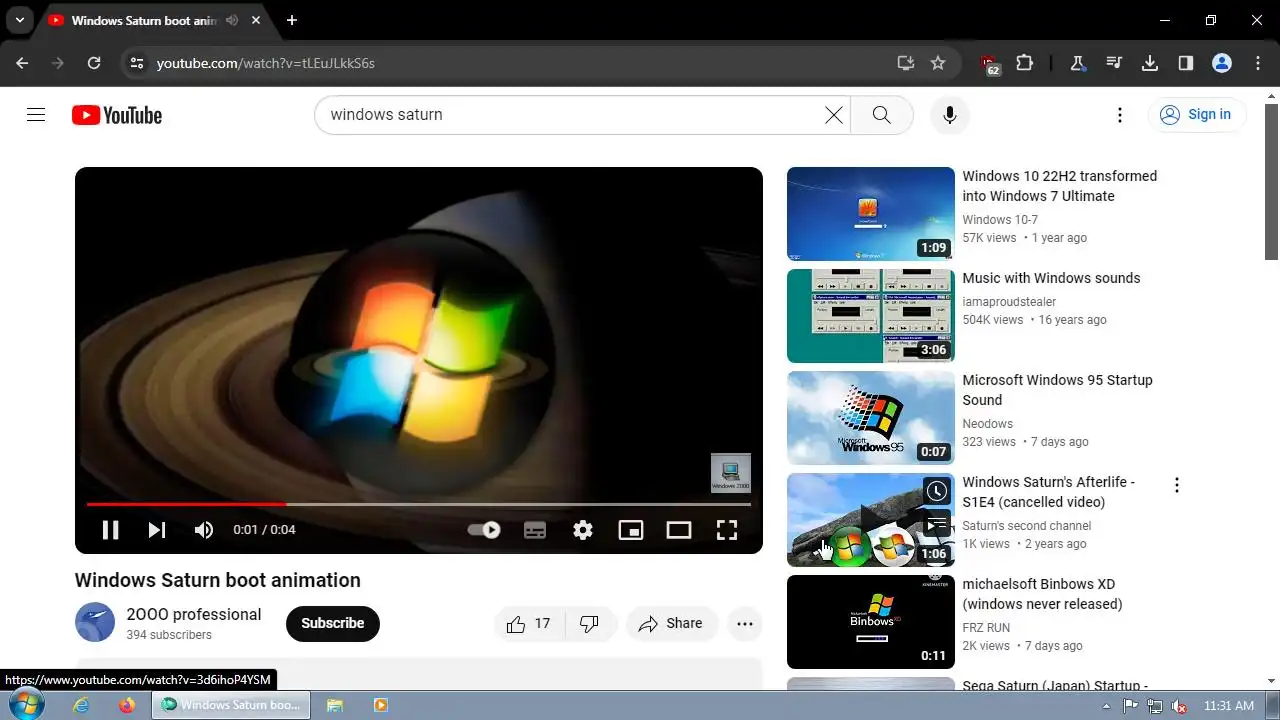Pause the video playback

pos(110,530)
